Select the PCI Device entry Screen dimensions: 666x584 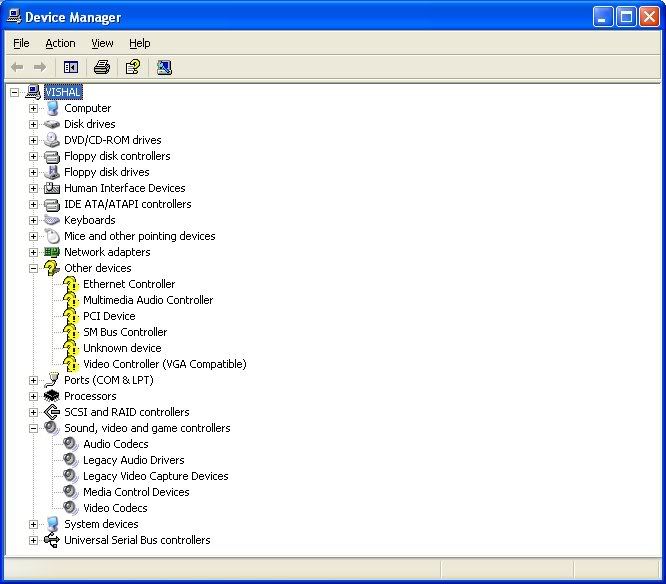[x=109, y=316]
